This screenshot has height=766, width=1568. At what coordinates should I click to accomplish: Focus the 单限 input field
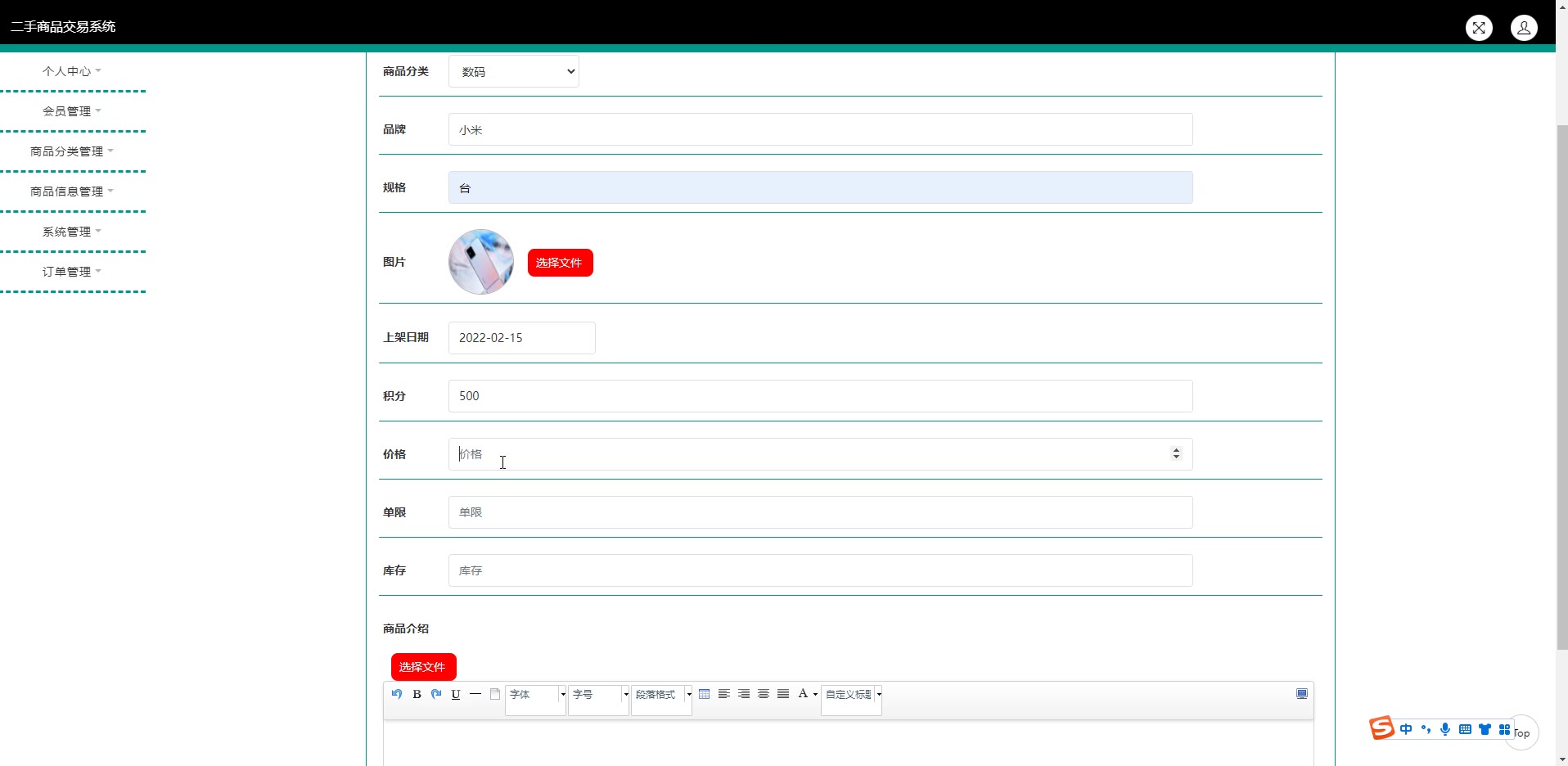(820, 512)
